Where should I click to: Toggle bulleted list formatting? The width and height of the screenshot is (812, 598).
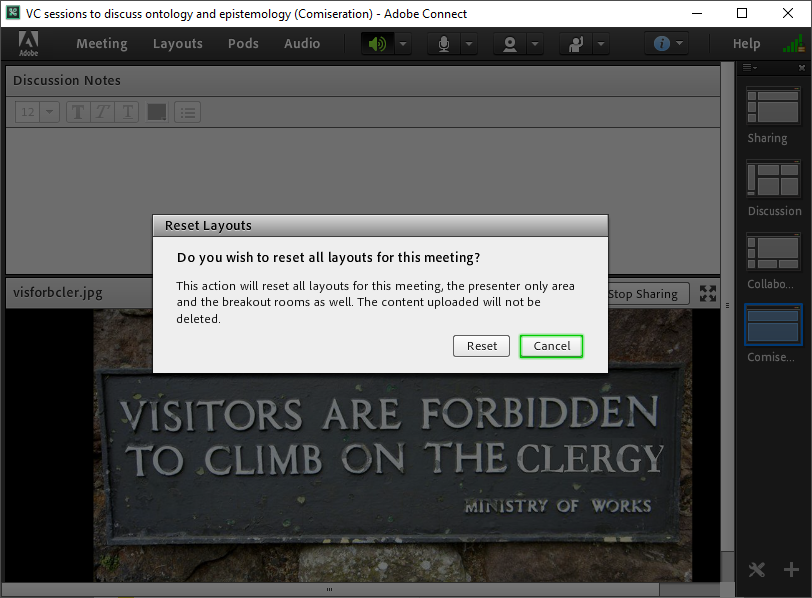[187, 112]
